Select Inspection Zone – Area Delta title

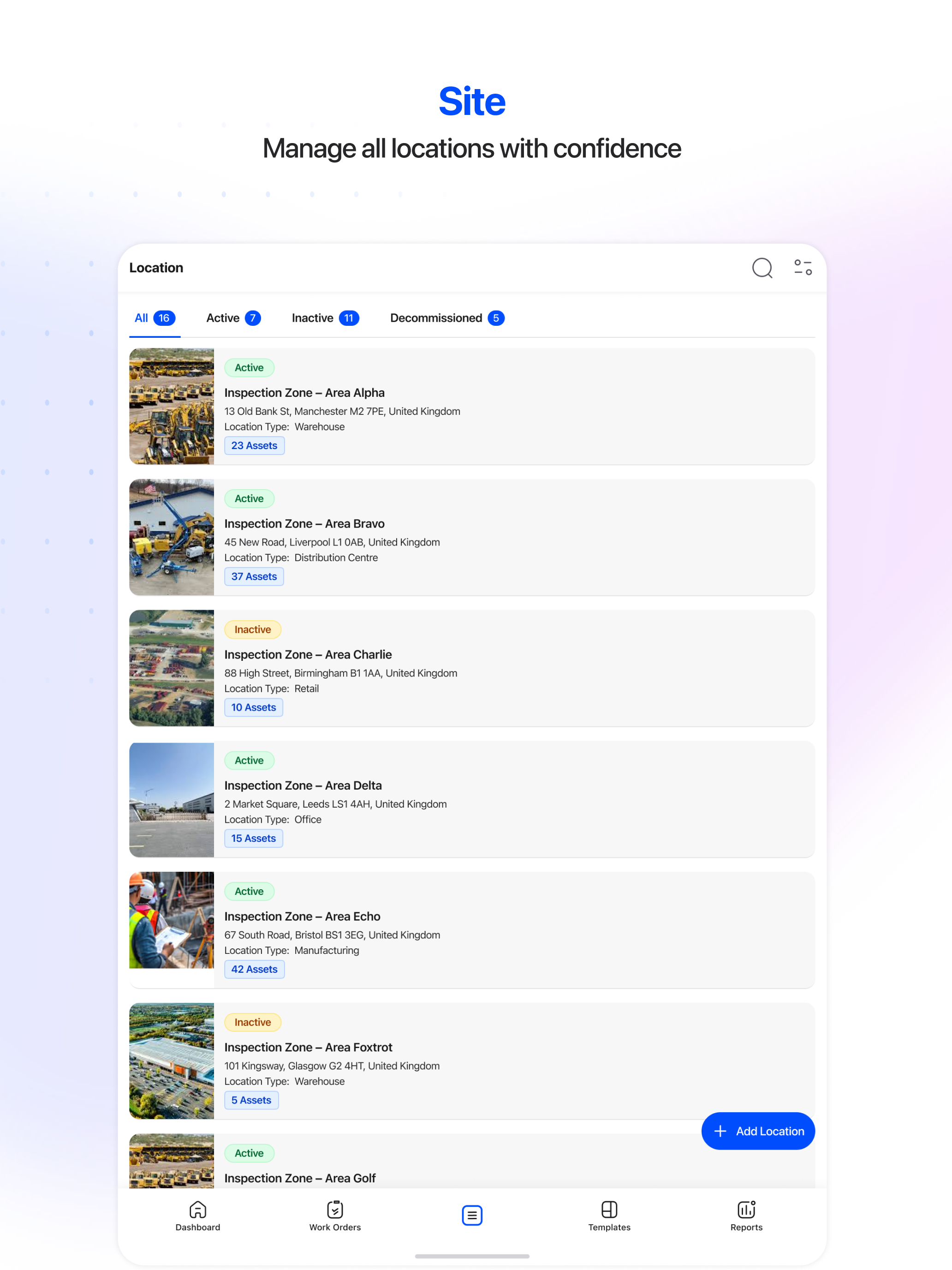(x=303, y=785)
